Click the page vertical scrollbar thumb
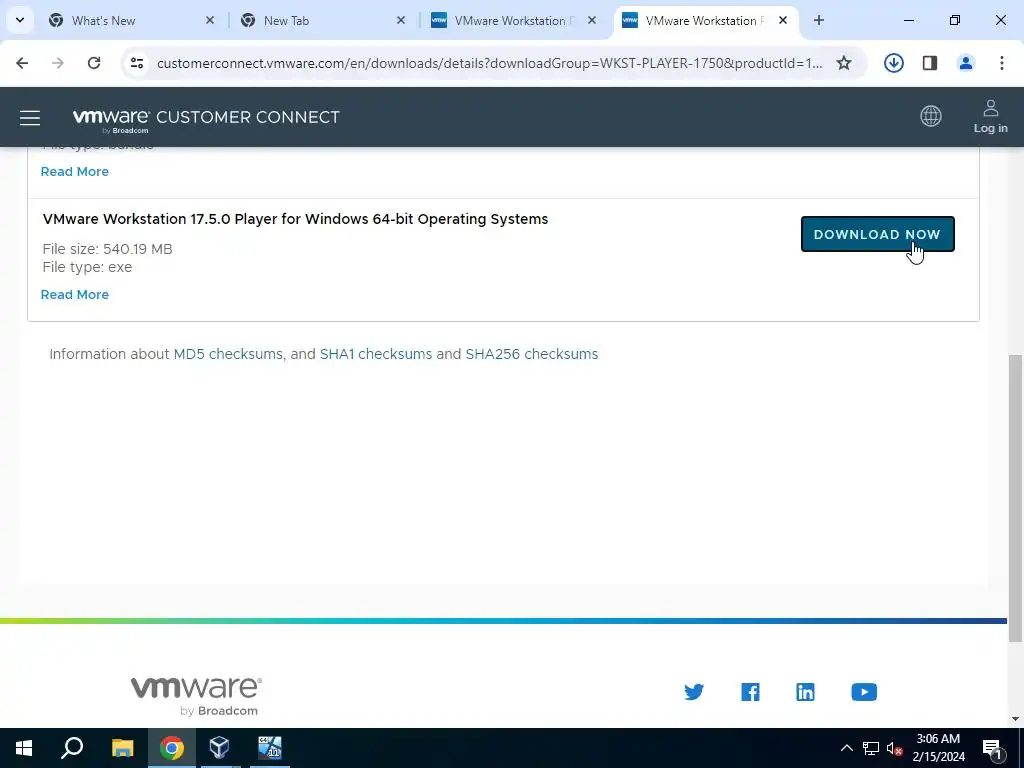Image resolution: width=1024 pixels, height=768 pixels. (x=1015, y=498)
